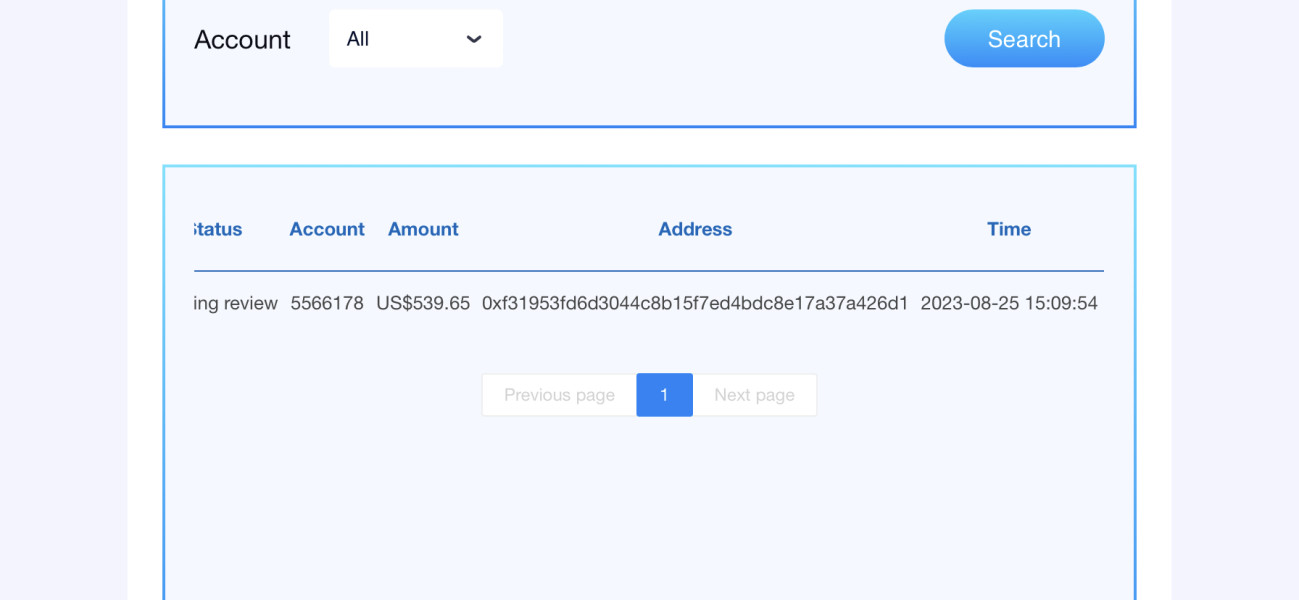The height and width of the screenshot is (600, 1299).
Task: Click the wallet address starting with 0xf31953
Action: tap(695, 303)
